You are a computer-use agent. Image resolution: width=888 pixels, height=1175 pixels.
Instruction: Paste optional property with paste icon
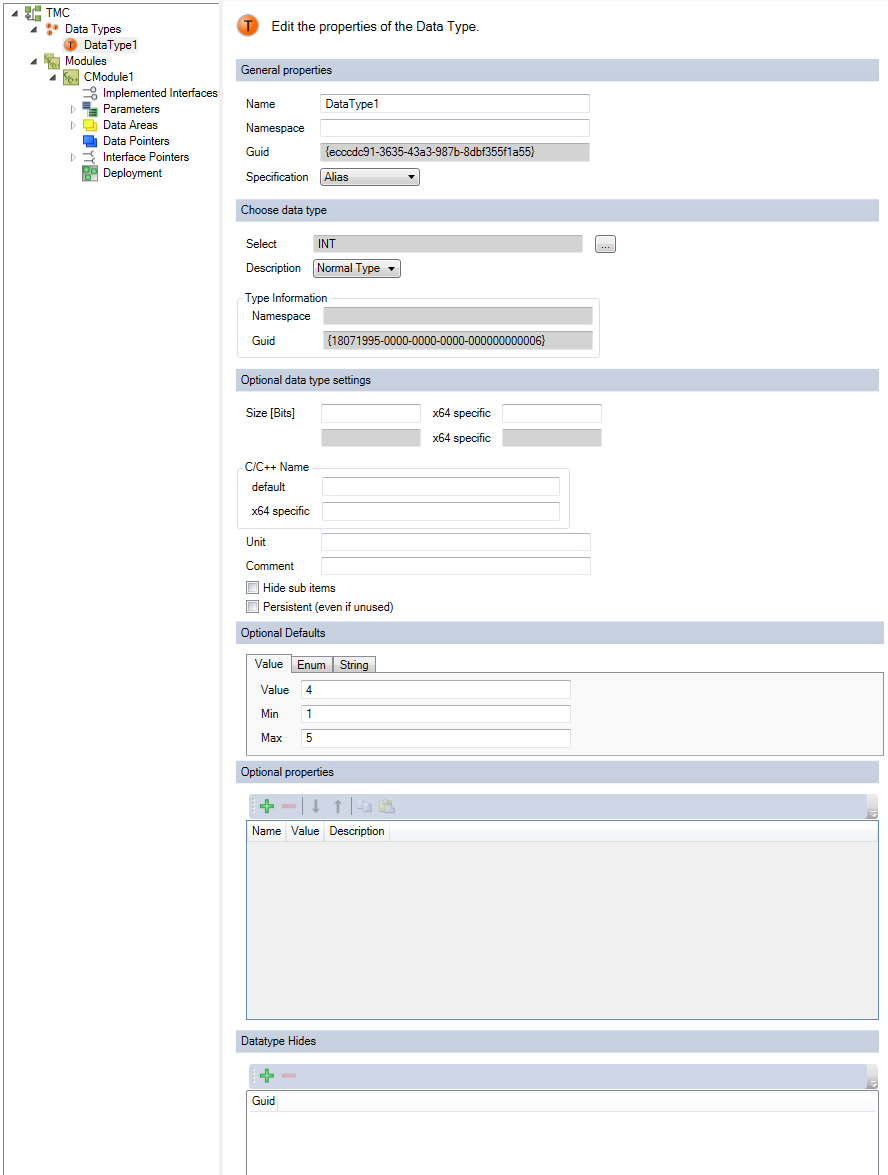pos(387,806)
